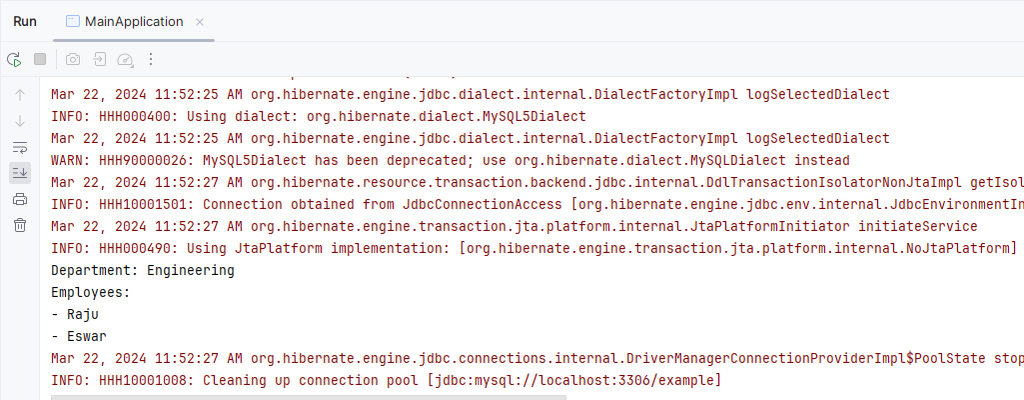Print the console output
Screen dimensions: 1024x400
20,199
